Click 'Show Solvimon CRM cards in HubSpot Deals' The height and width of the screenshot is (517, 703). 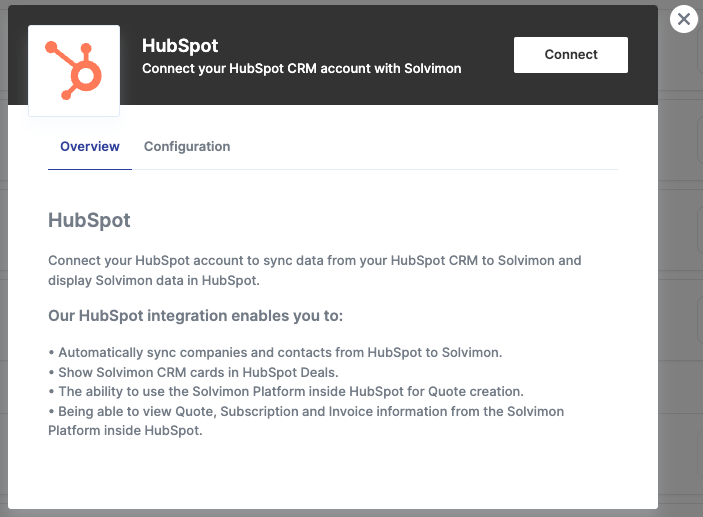click(193, 372)
